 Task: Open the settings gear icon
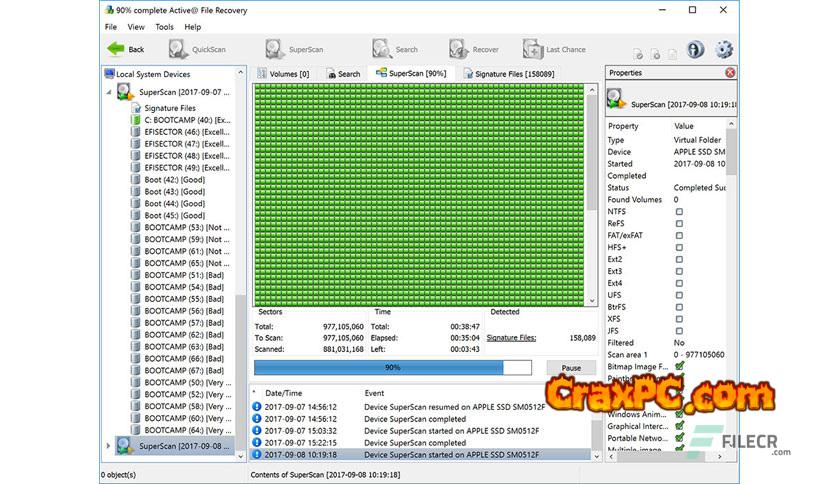(724, 50)
